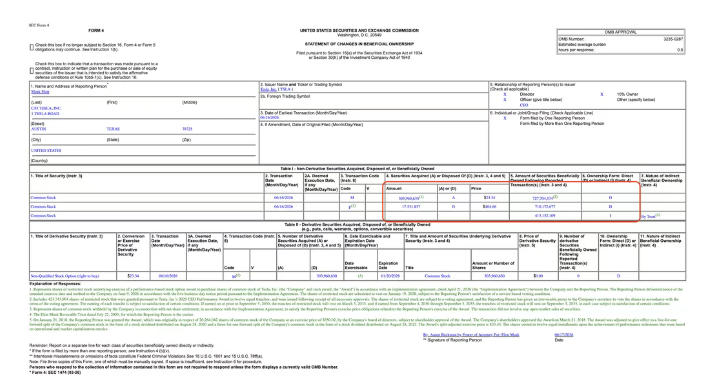Select the X mark beside Director
Image resolution: width=728 pixels, height=378 pixels.
(505, 94)
